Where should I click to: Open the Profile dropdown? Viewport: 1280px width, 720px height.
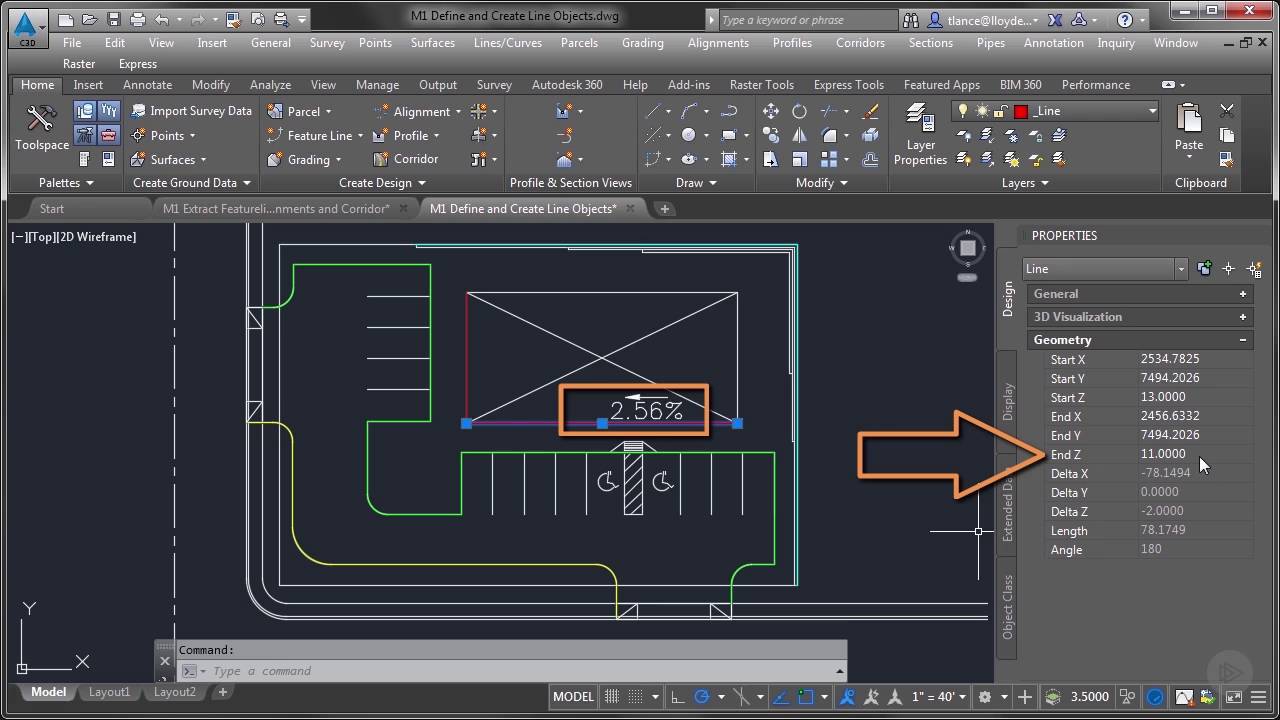click(x=407, y=135)
